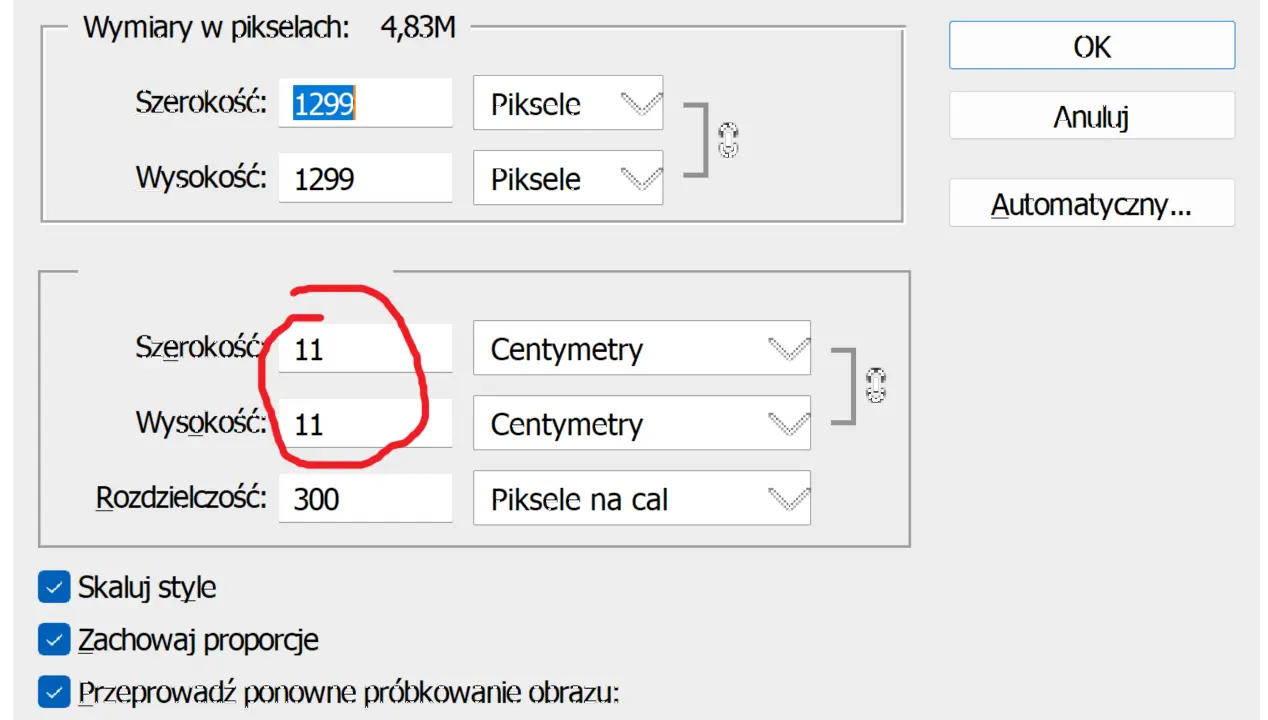The height and width of the screenshot is (720, 1268).
Task: Uncheck the Zachowaj proporcje checkbox
Action: (x=54, y=639)
